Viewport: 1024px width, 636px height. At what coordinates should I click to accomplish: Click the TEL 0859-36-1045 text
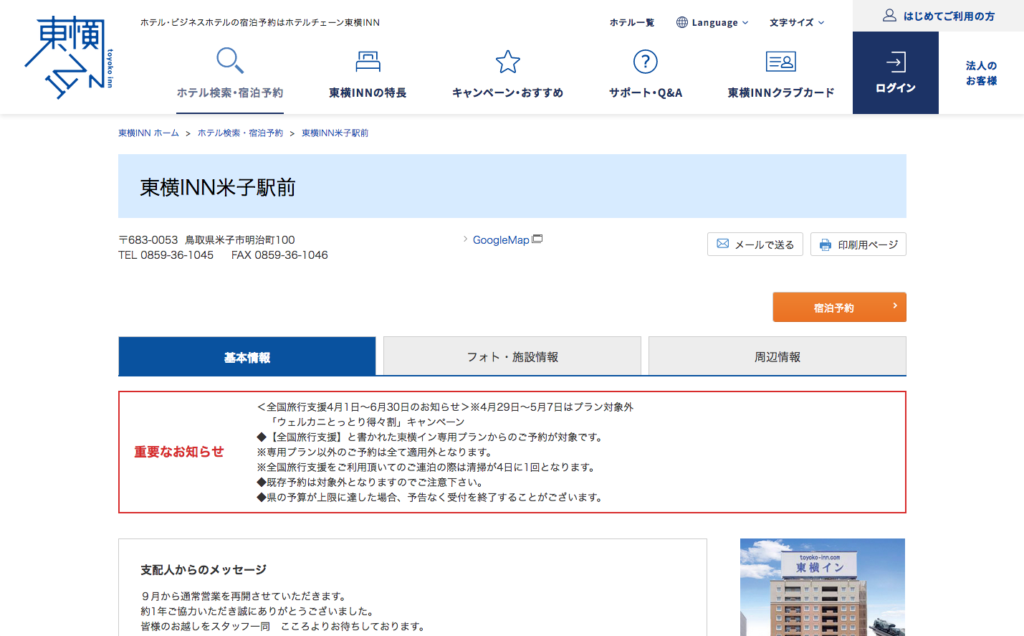(166, 255)
